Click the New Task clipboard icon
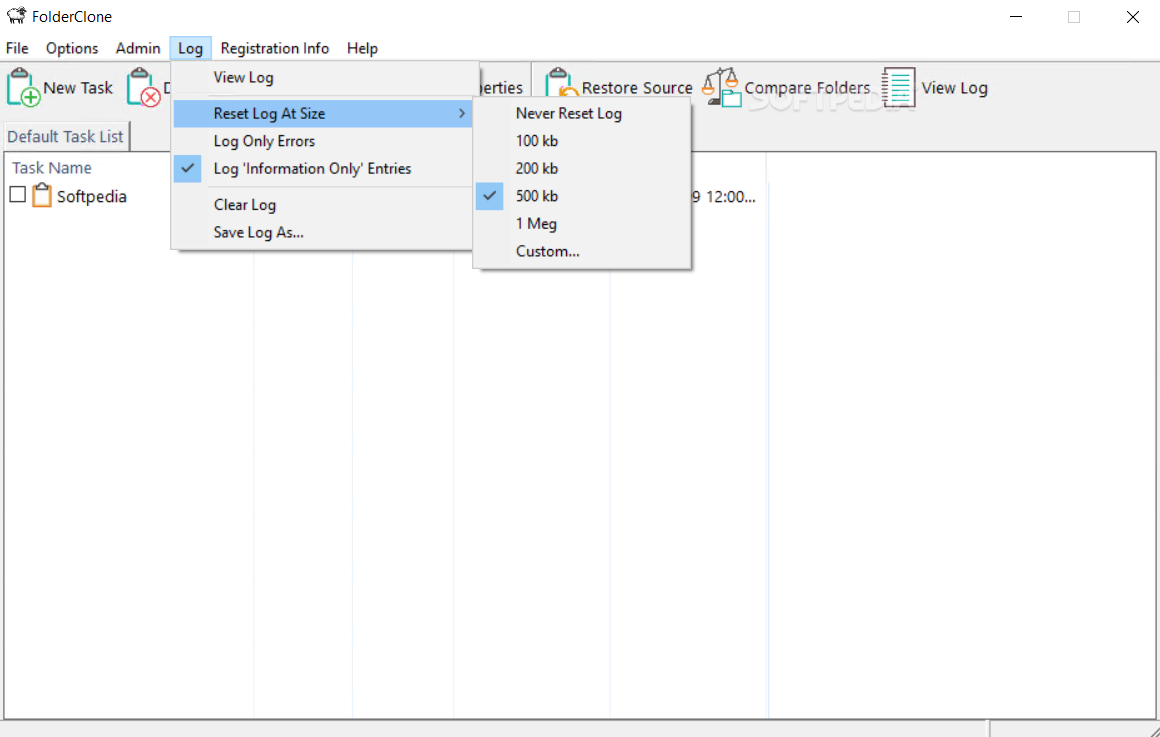Viewport: 1160px width, 737px height. [23, 87]
